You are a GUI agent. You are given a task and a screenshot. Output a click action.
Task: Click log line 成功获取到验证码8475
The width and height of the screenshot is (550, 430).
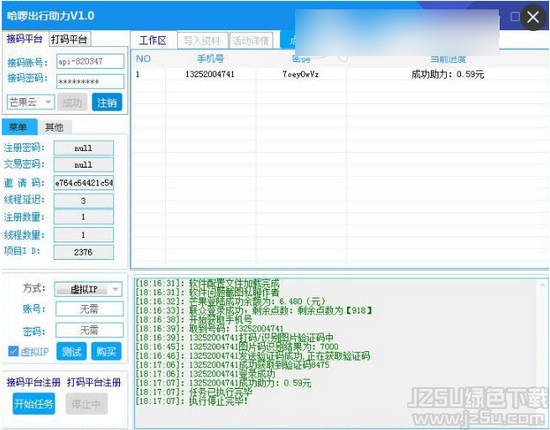coord(233,365)
